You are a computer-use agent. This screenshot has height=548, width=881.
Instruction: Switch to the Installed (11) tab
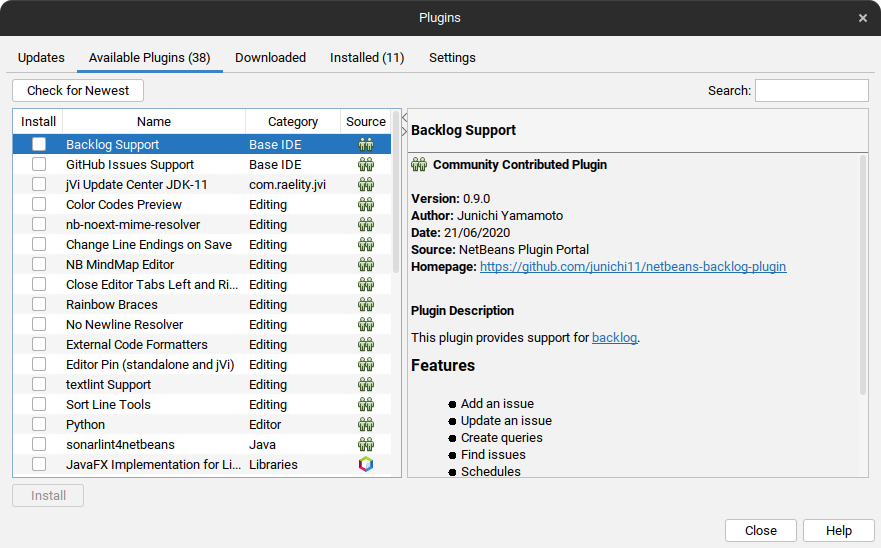[x=367, y=58]
